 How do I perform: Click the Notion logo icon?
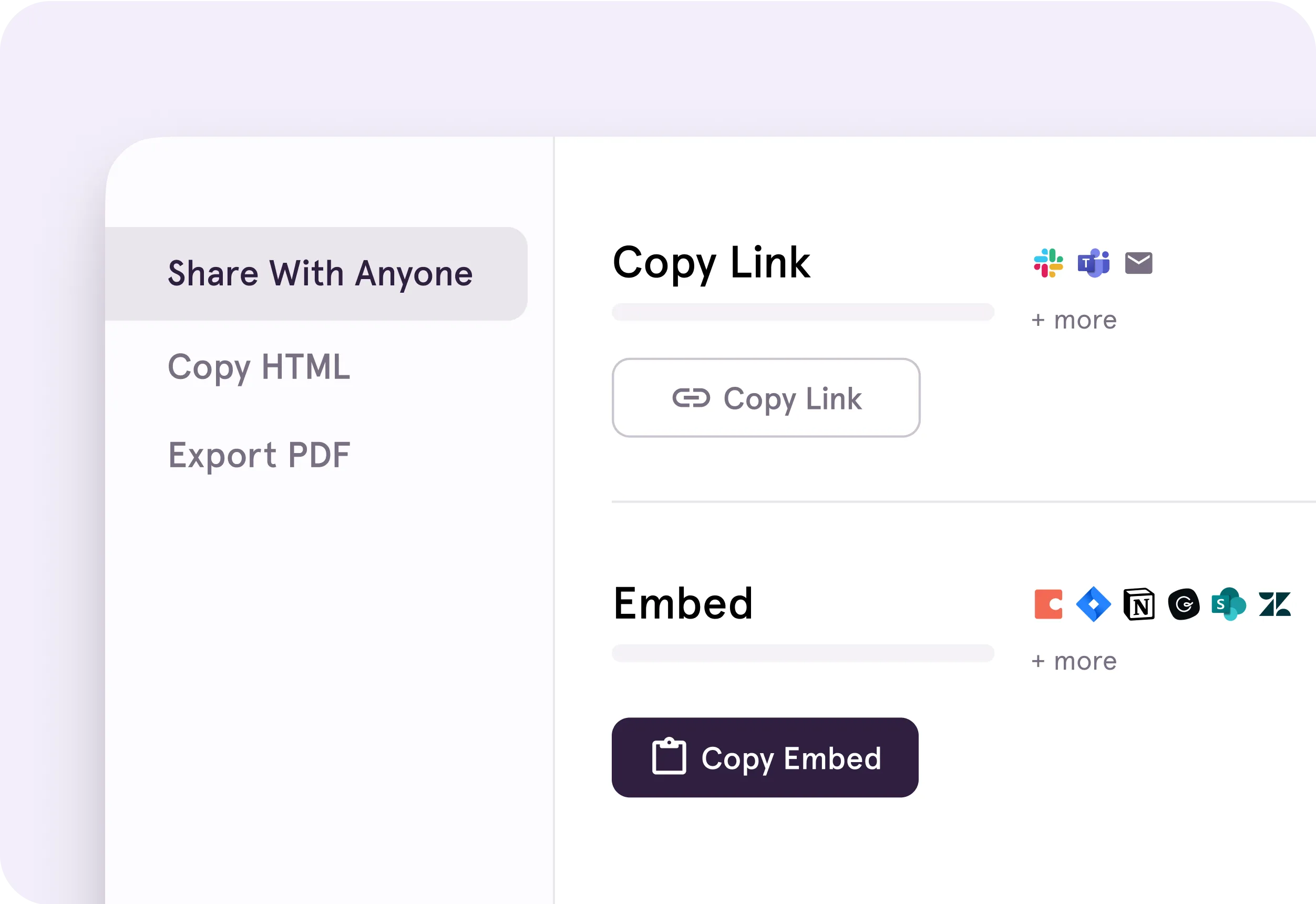(x=1139, y=604)
